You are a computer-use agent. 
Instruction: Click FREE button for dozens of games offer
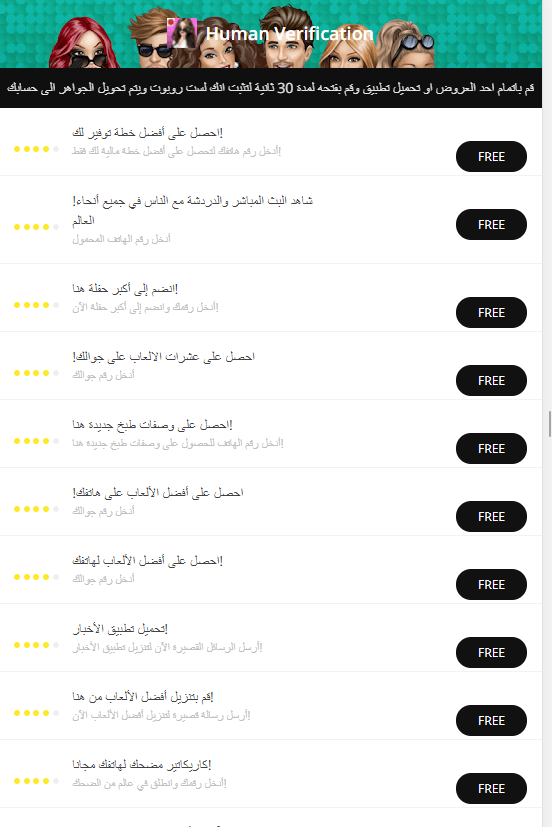tap(491, 381)
